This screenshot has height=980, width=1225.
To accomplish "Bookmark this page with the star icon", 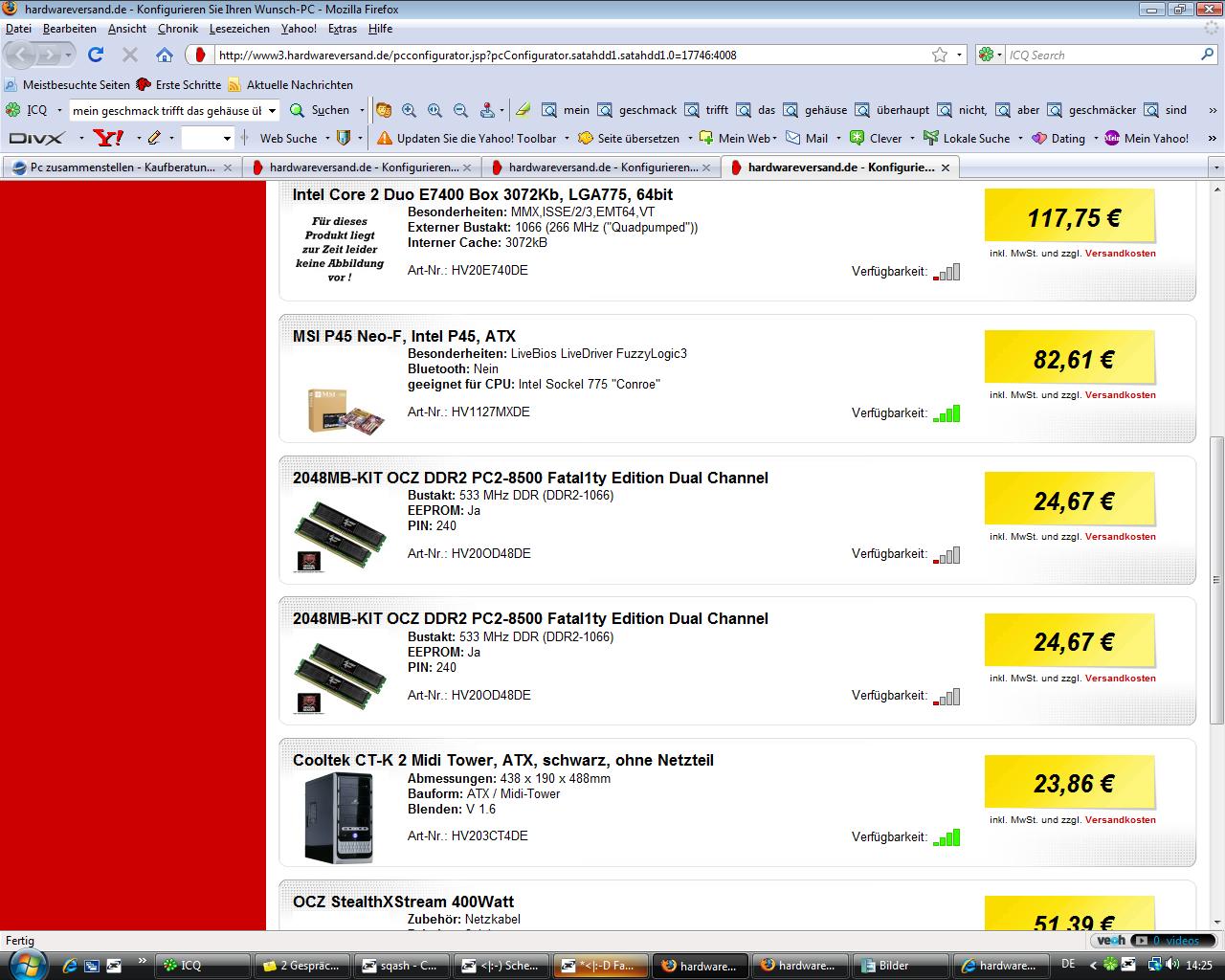I will tap(940, 55).
